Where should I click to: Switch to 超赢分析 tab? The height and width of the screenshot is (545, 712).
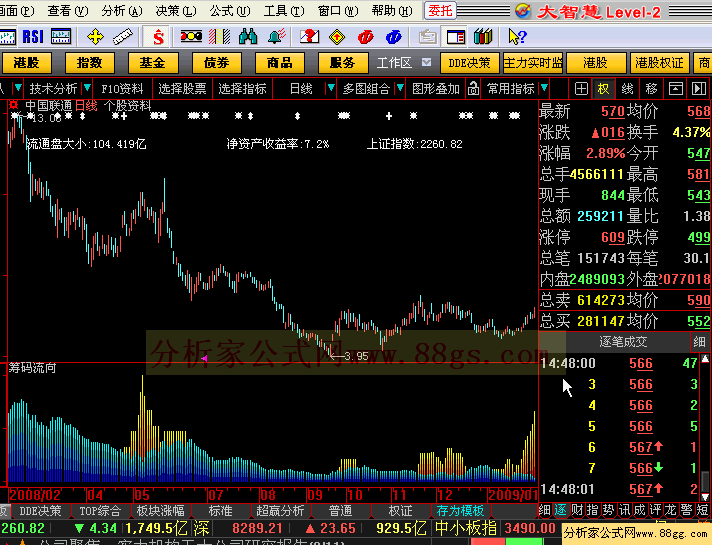click(280, 511)
